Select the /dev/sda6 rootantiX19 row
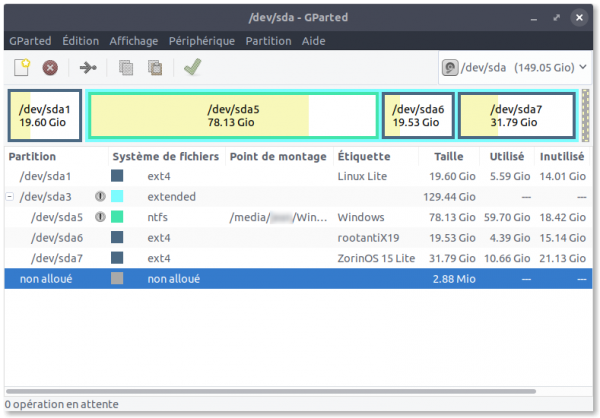The width and height of the screenshot is (600, 418). 300,238
